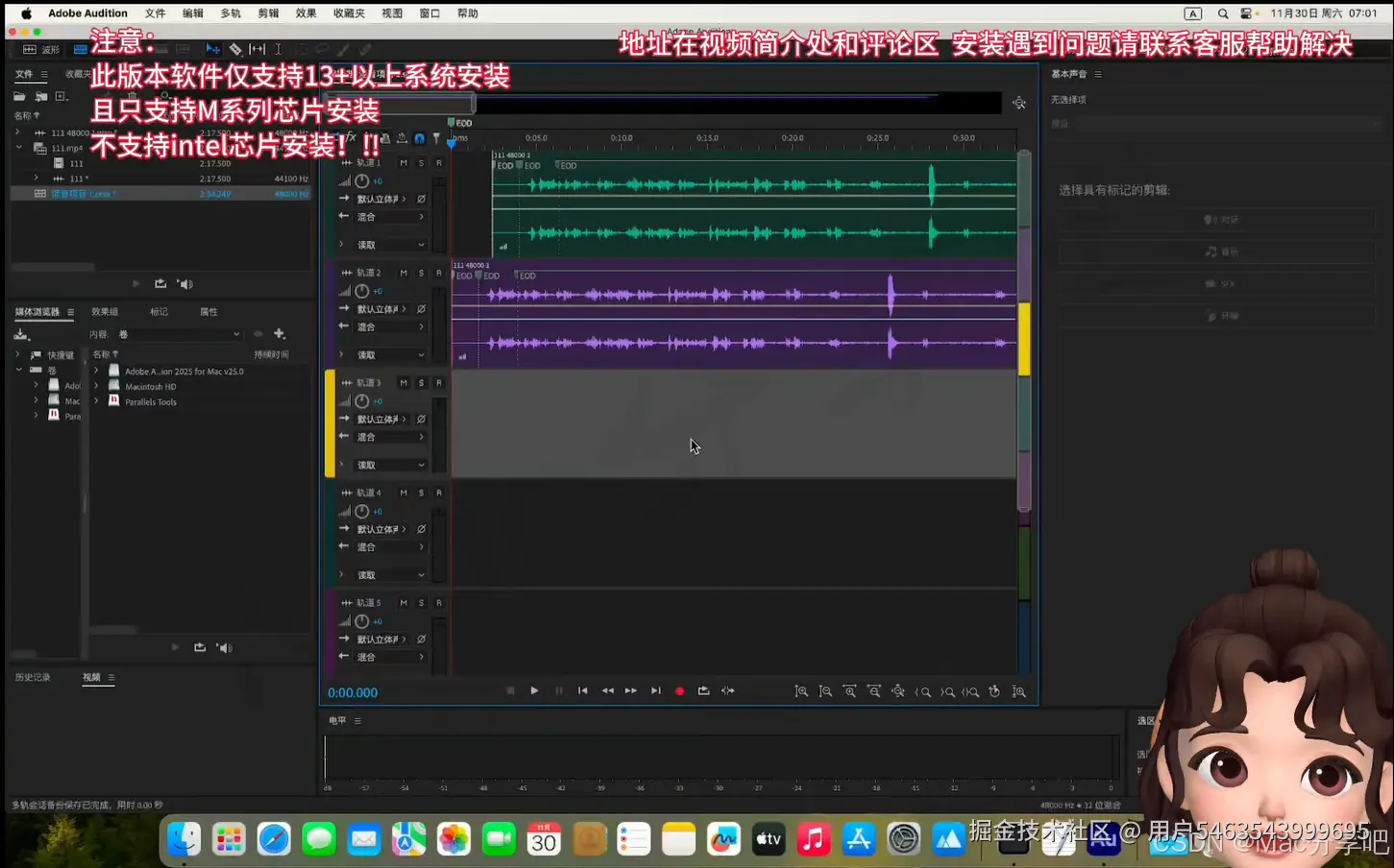Switch to 历史记录 tab
This screenshot has width=1394, height=868.
(33, 678)
